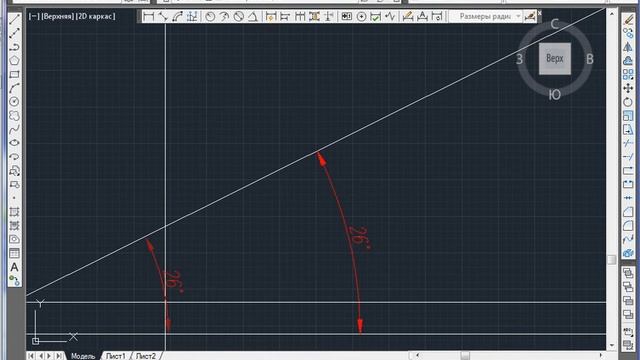Select the Rotate tool

tap(628, 102)
